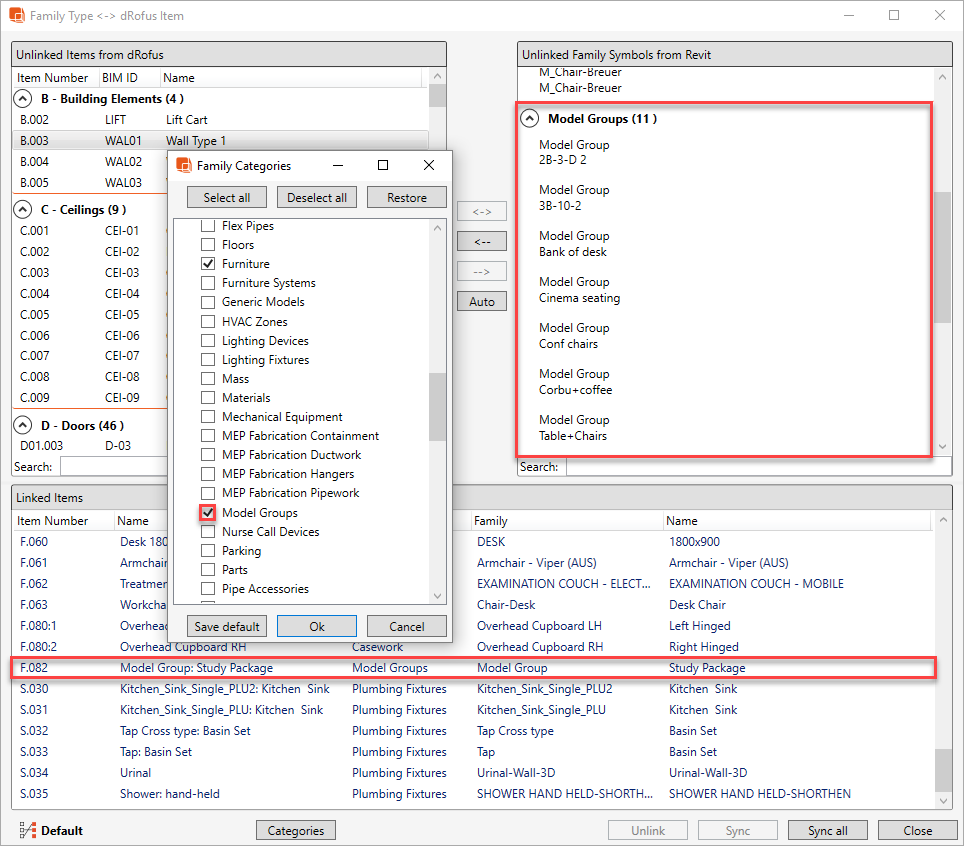The height and width of the screenshot is (846, 964).
Task: Sort by the Item Number column header
Action: [x=53, y=78]
